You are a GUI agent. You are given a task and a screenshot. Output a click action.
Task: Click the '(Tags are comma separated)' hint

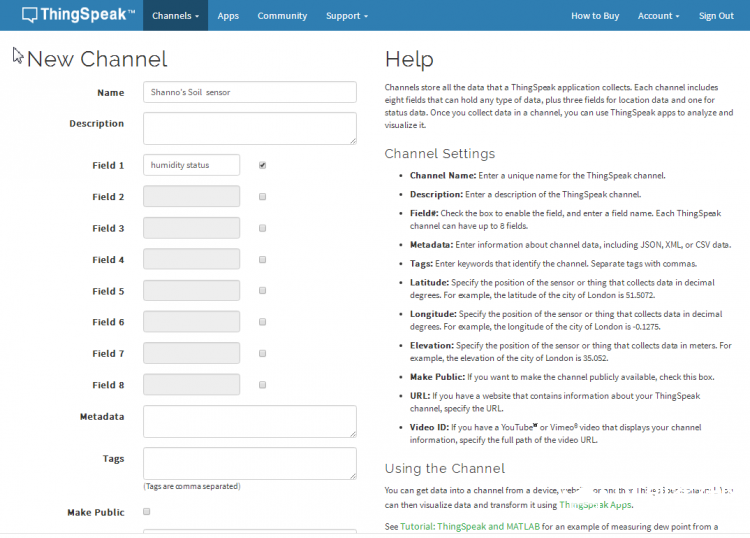tap(192, 486)
